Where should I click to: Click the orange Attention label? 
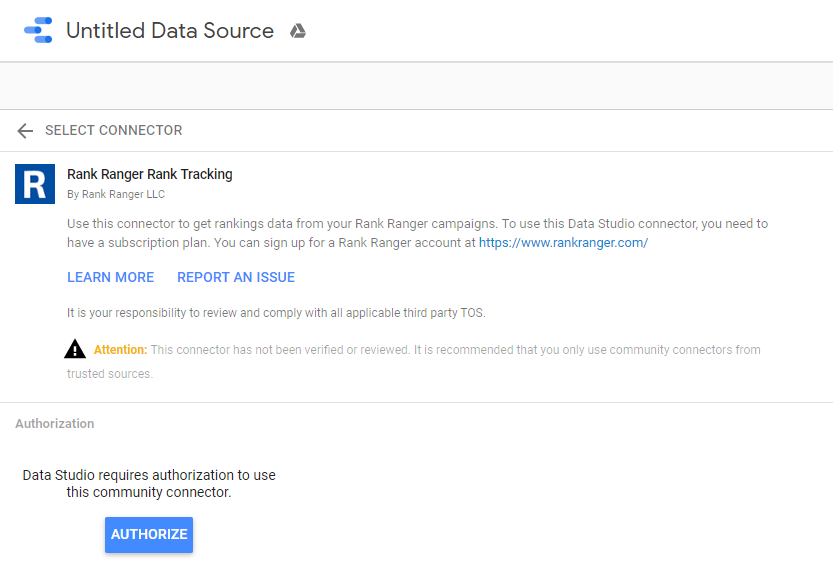coord(120,350)
